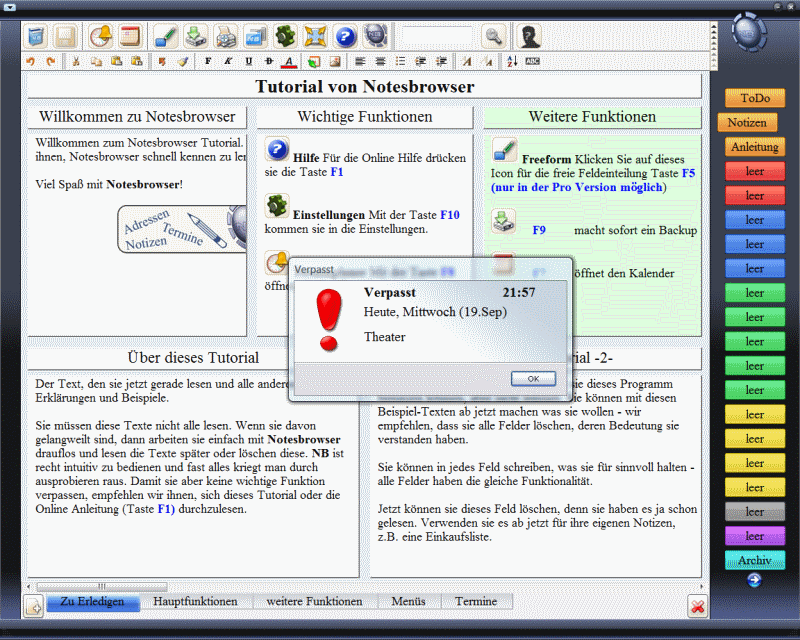
Task: Copy selection with the copy icon
Action: (x=96, y=61)
